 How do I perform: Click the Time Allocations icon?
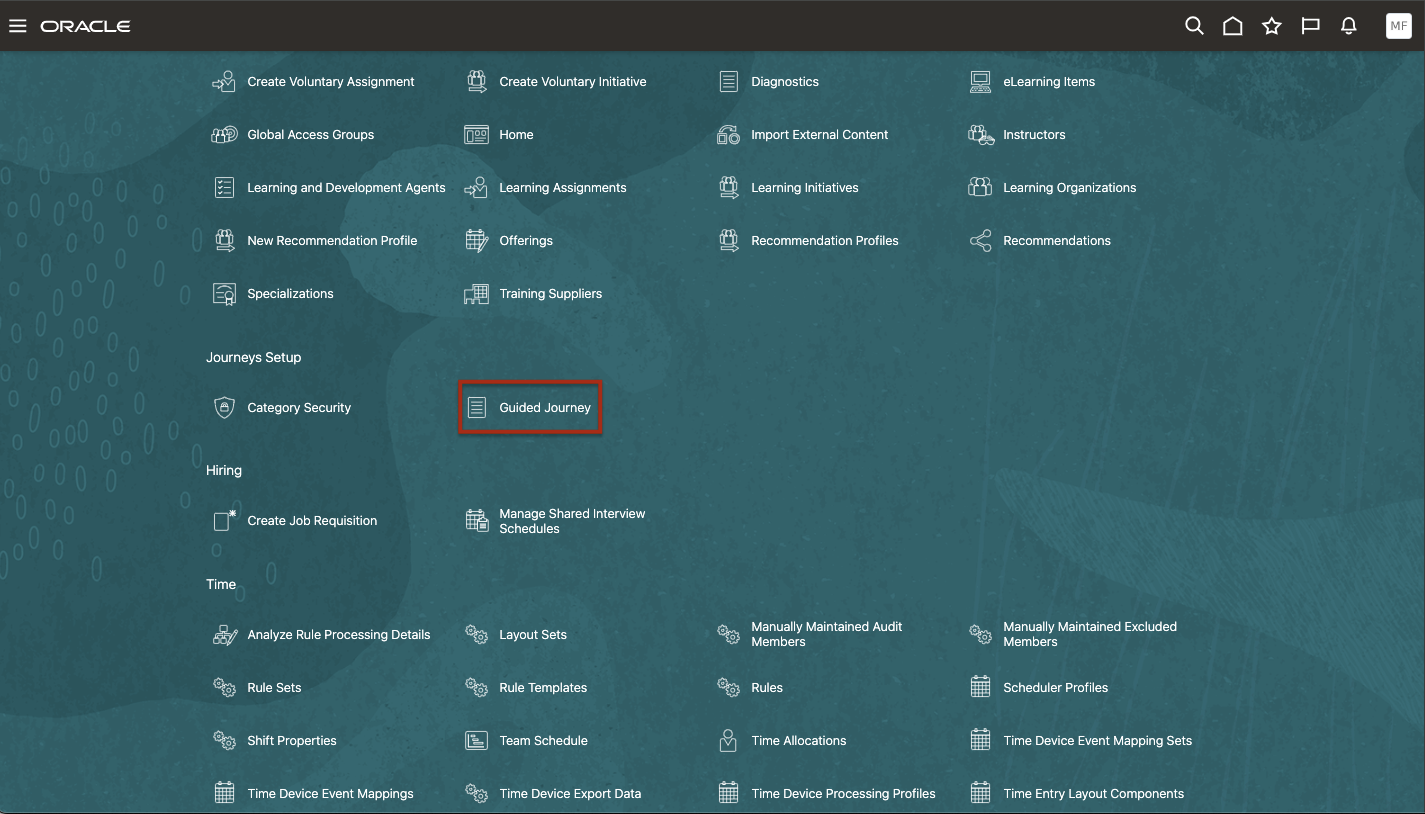[729, 741]
